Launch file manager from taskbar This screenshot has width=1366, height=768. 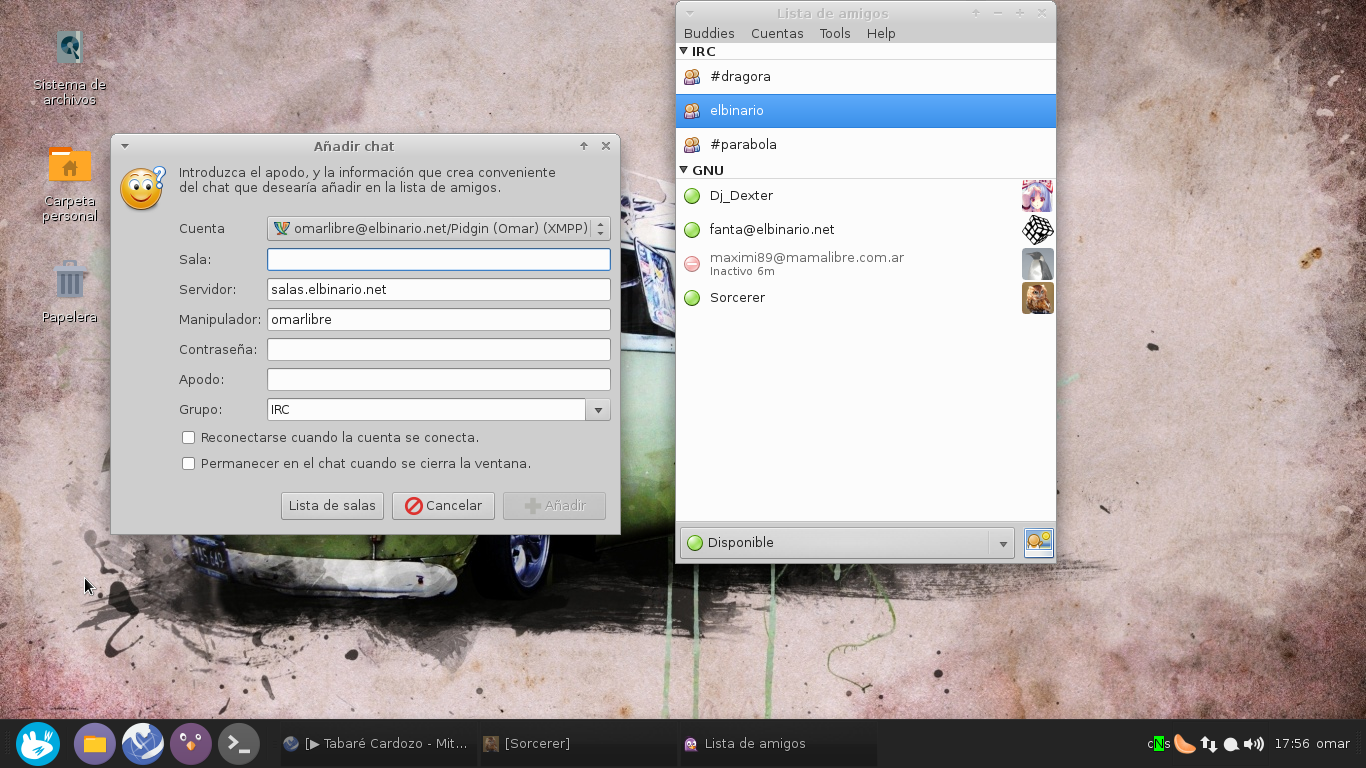pyautogui.click(x=95, y=744)
